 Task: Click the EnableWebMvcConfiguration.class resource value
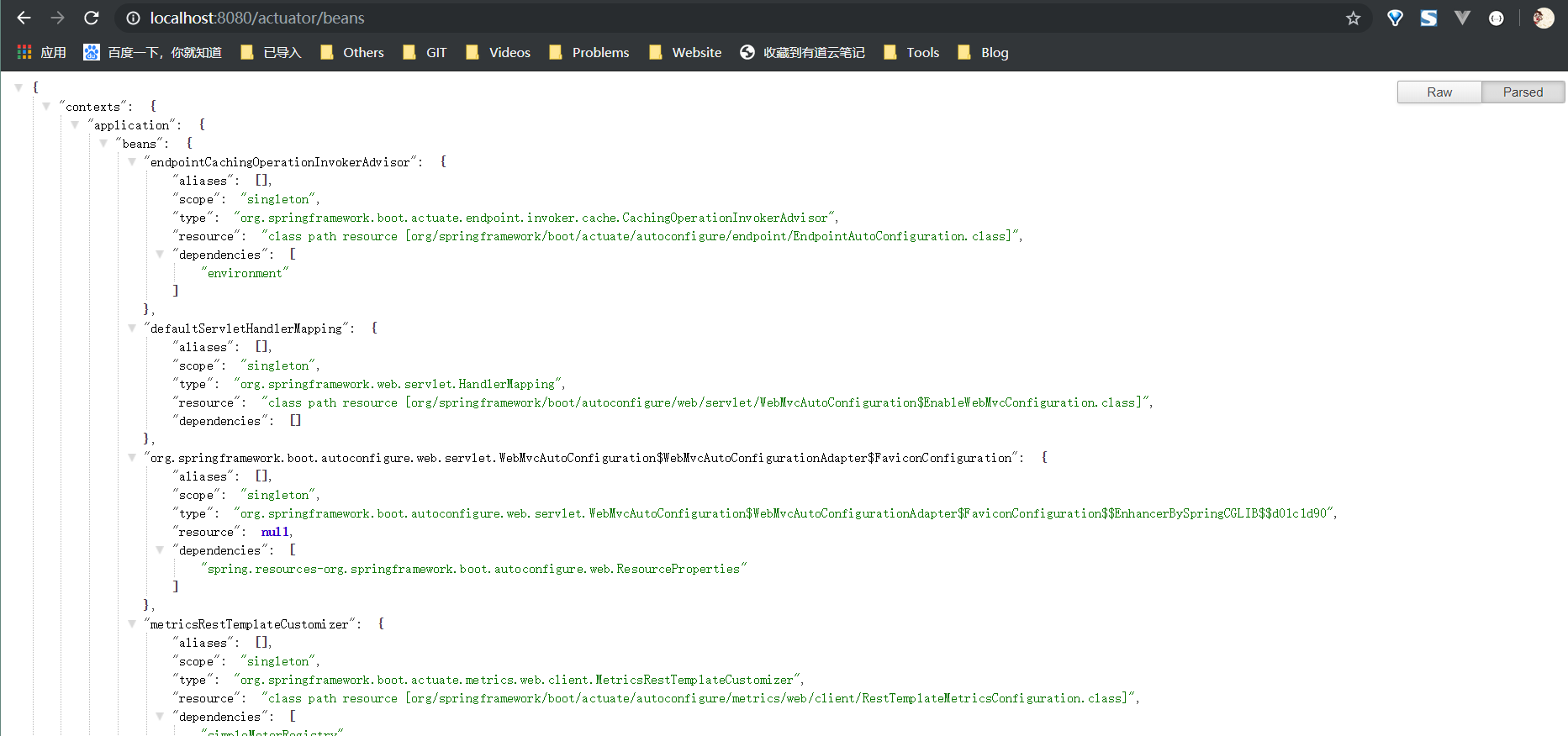pyautogui.click(x=705, y=402)
